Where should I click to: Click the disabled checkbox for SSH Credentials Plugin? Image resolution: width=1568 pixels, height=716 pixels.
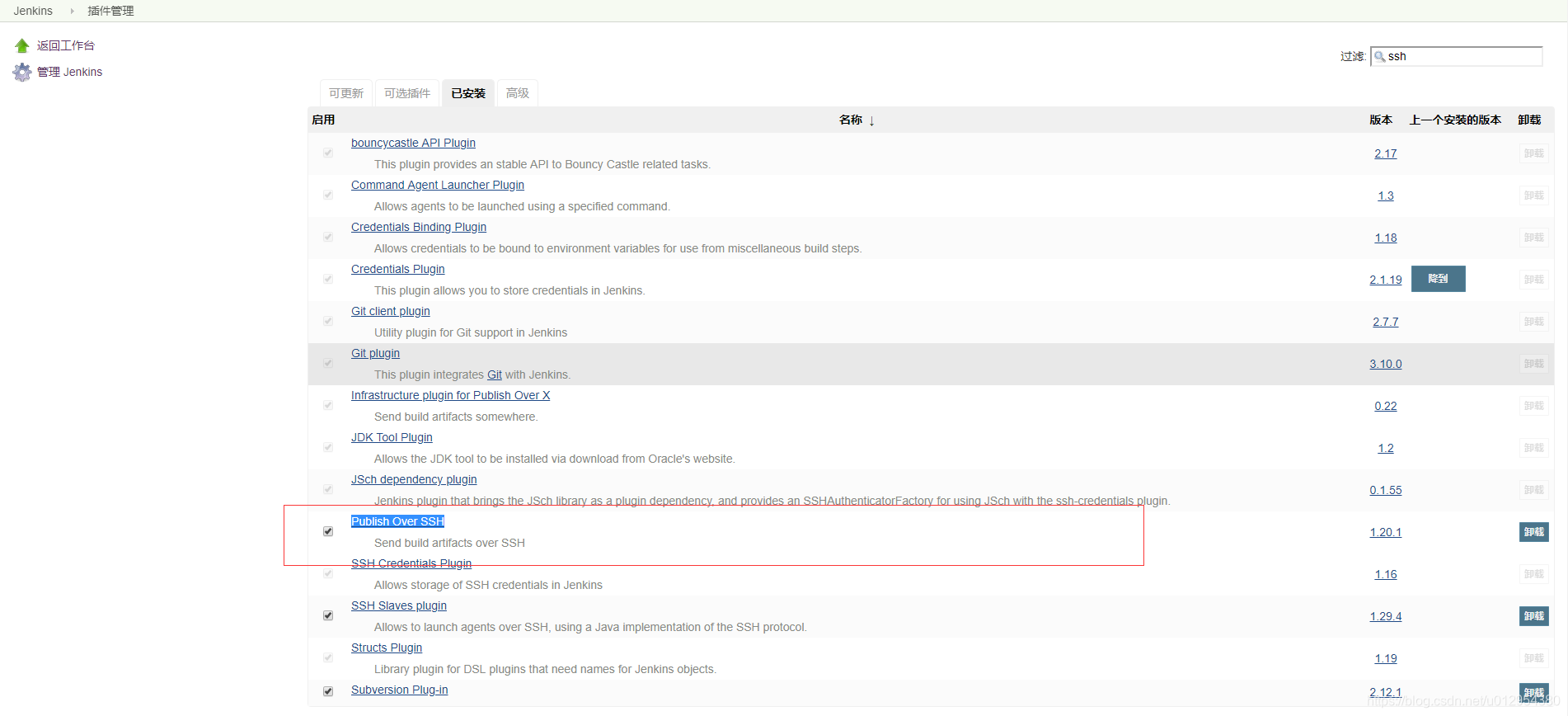pos(328,573)
